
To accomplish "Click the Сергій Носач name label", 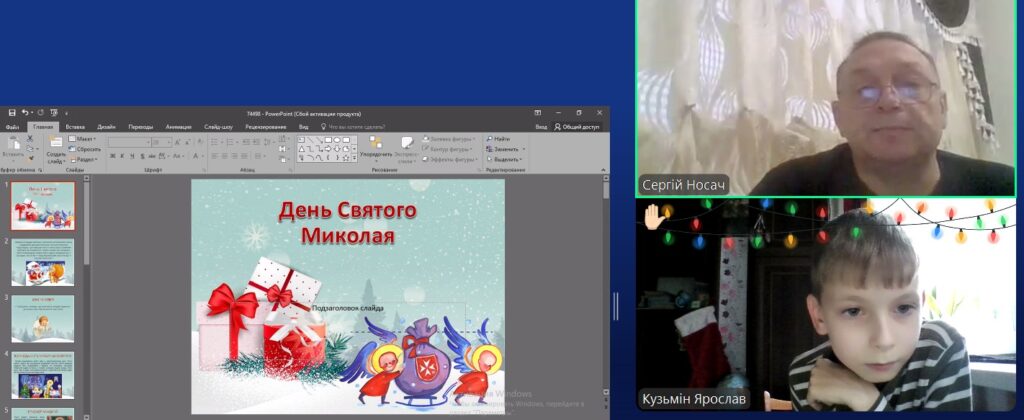I will 683,185.
